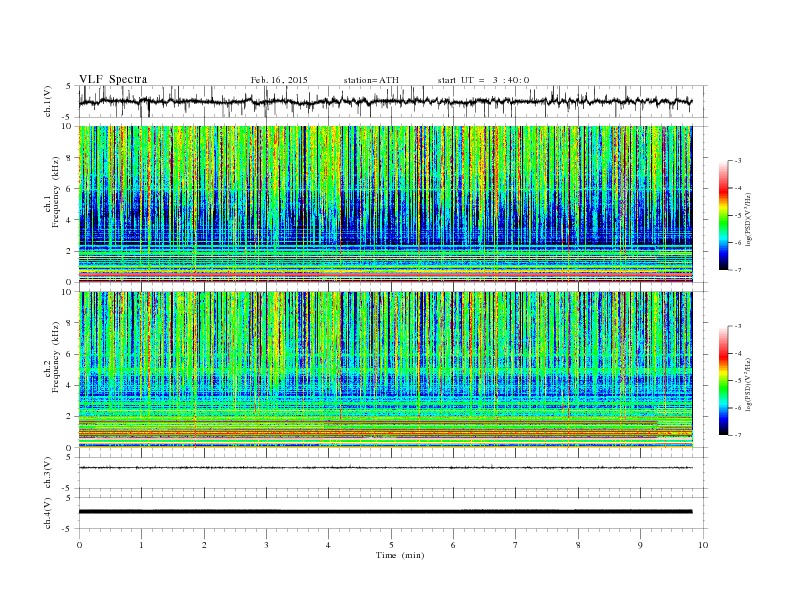Click the "-3" label on ch.1 color bar

(x=738, y=161)
